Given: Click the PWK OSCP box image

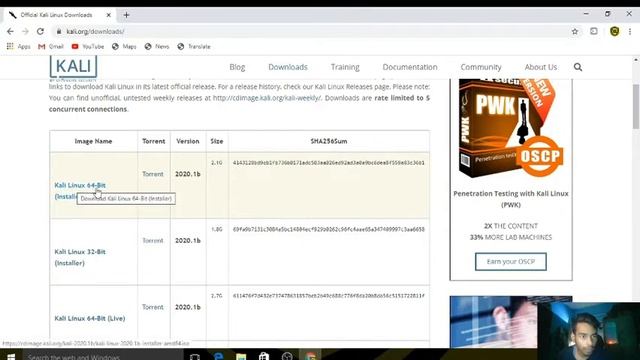Looking at the screenshot, I should coord(511,129).
